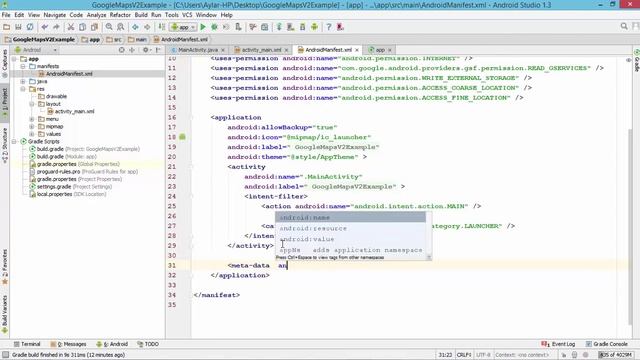Click the Redo arrow icon

click(x=56, y=27)
